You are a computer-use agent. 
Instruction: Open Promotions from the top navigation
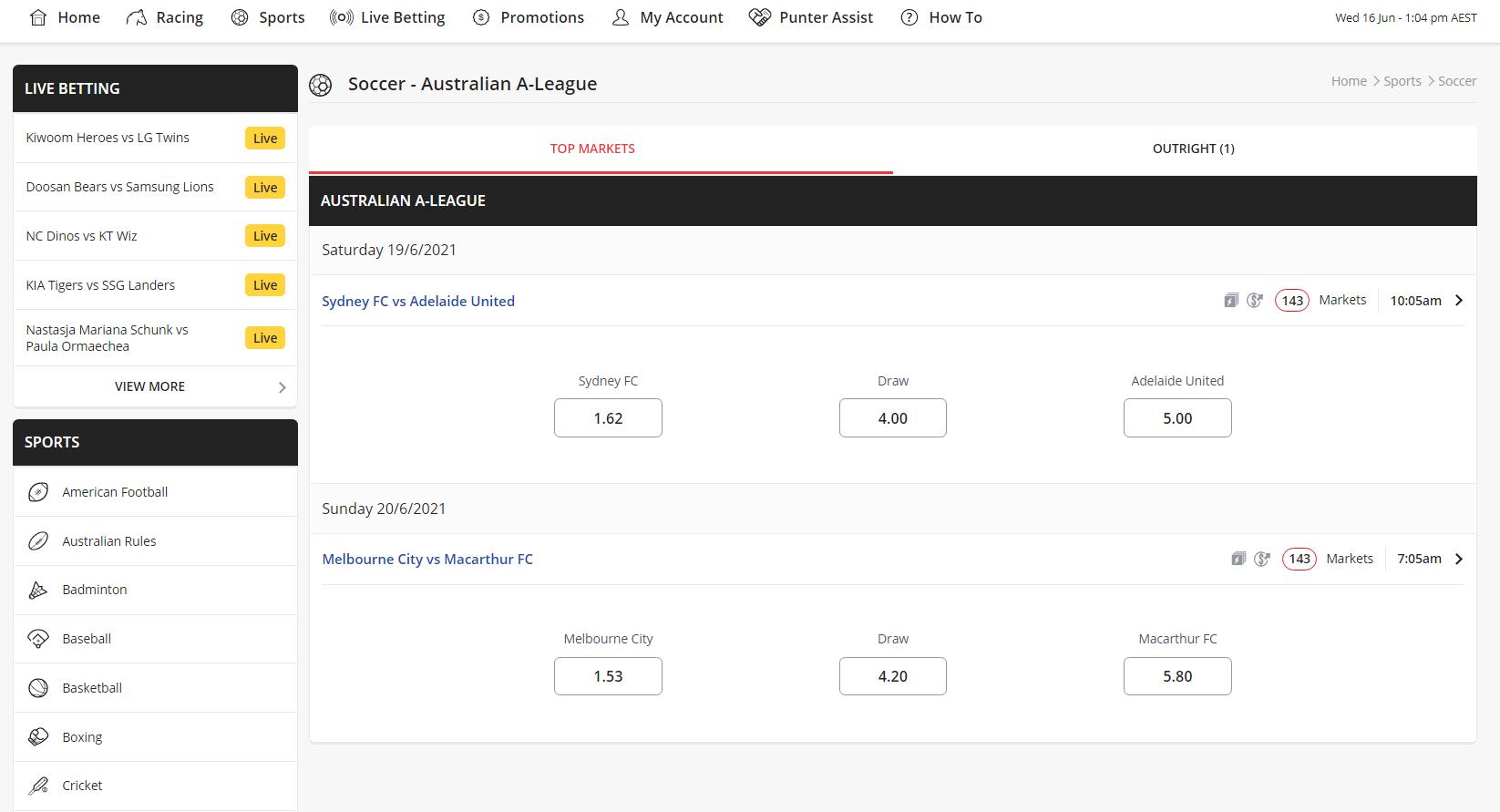[529, 17]
